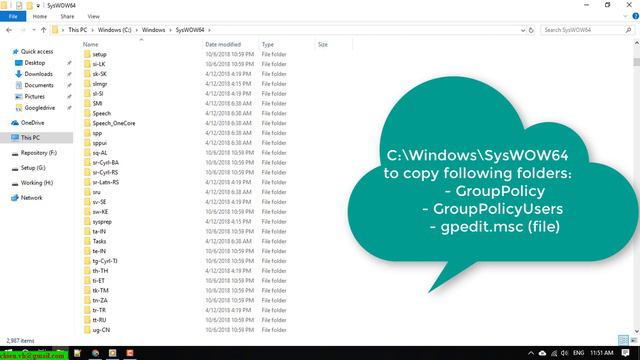This screenshot has width=640, height=360.
Task: Click the folder icon of tr-TR
Action: [87, 310]
